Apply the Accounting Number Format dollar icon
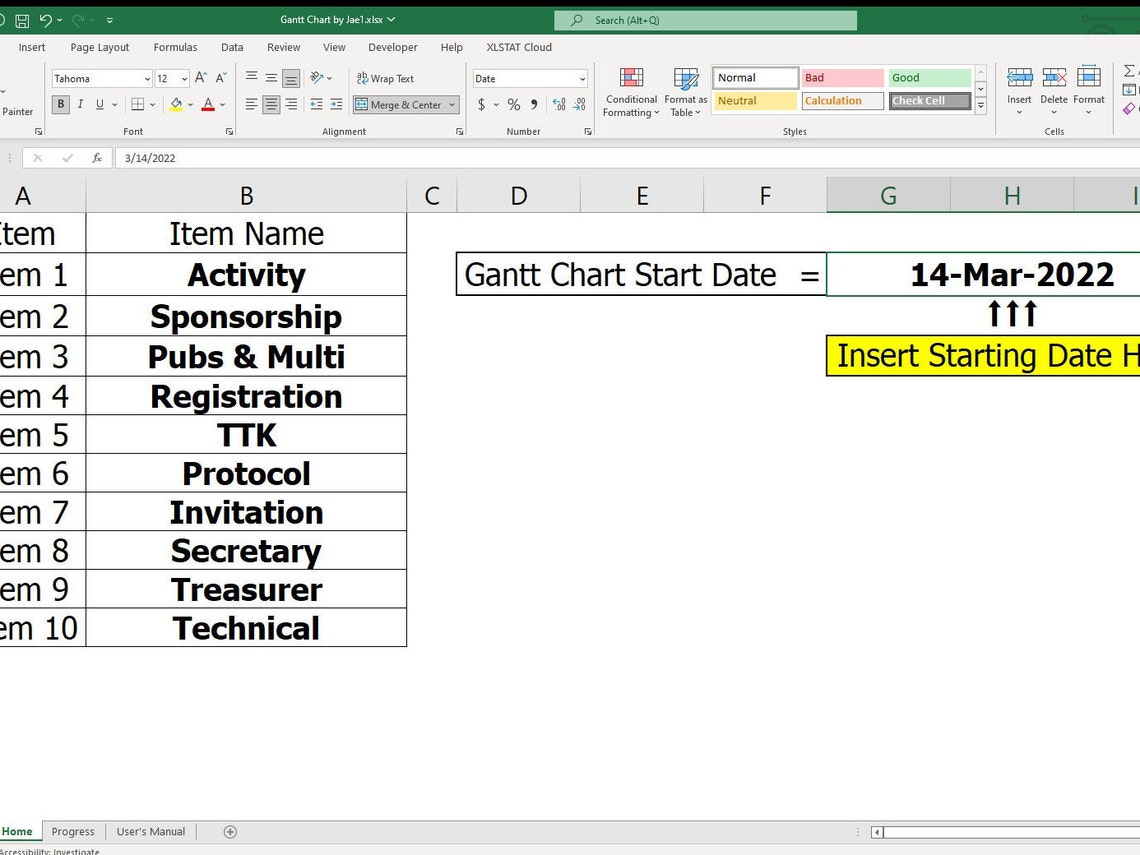This screenshot has width=1140, height=855. point(481,104)
